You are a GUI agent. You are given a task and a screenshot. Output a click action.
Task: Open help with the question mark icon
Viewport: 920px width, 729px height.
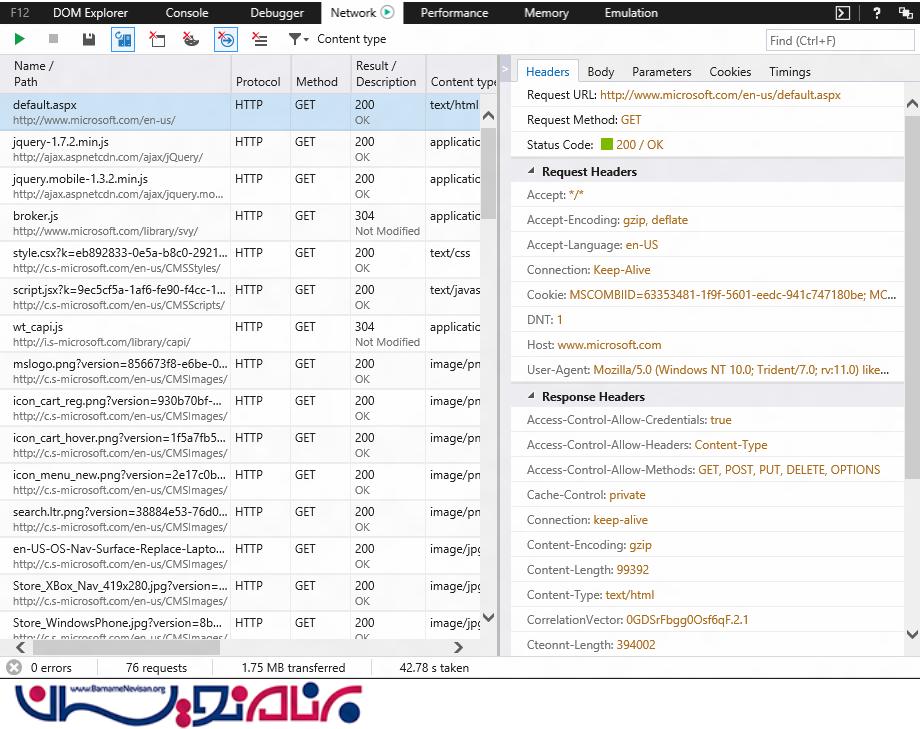[876, 13]
